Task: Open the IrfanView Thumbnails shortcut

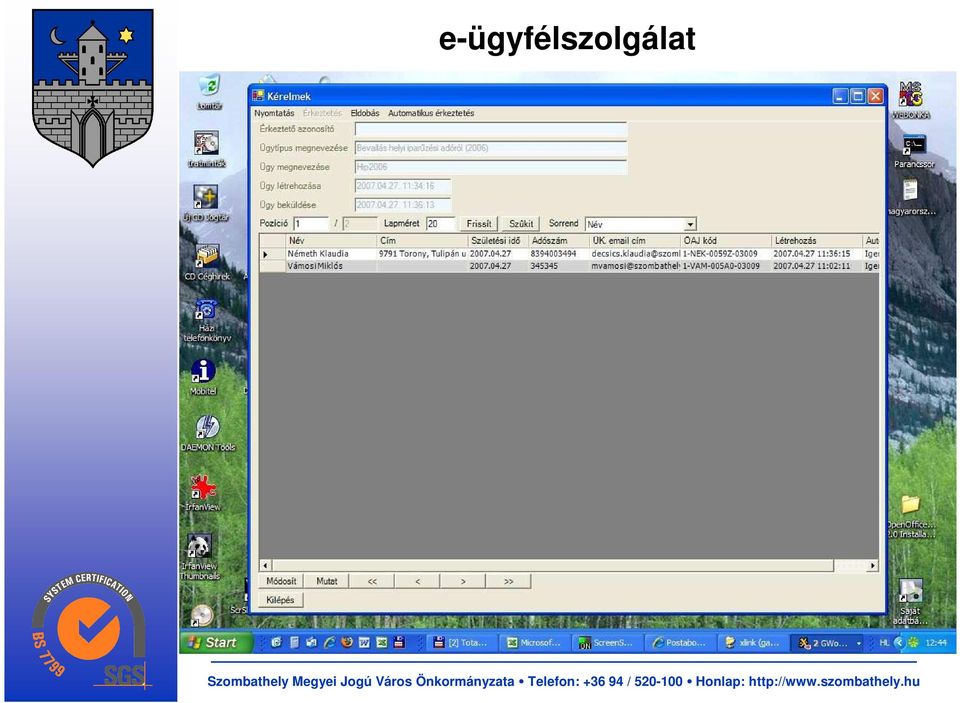Action: pos(200,557)
